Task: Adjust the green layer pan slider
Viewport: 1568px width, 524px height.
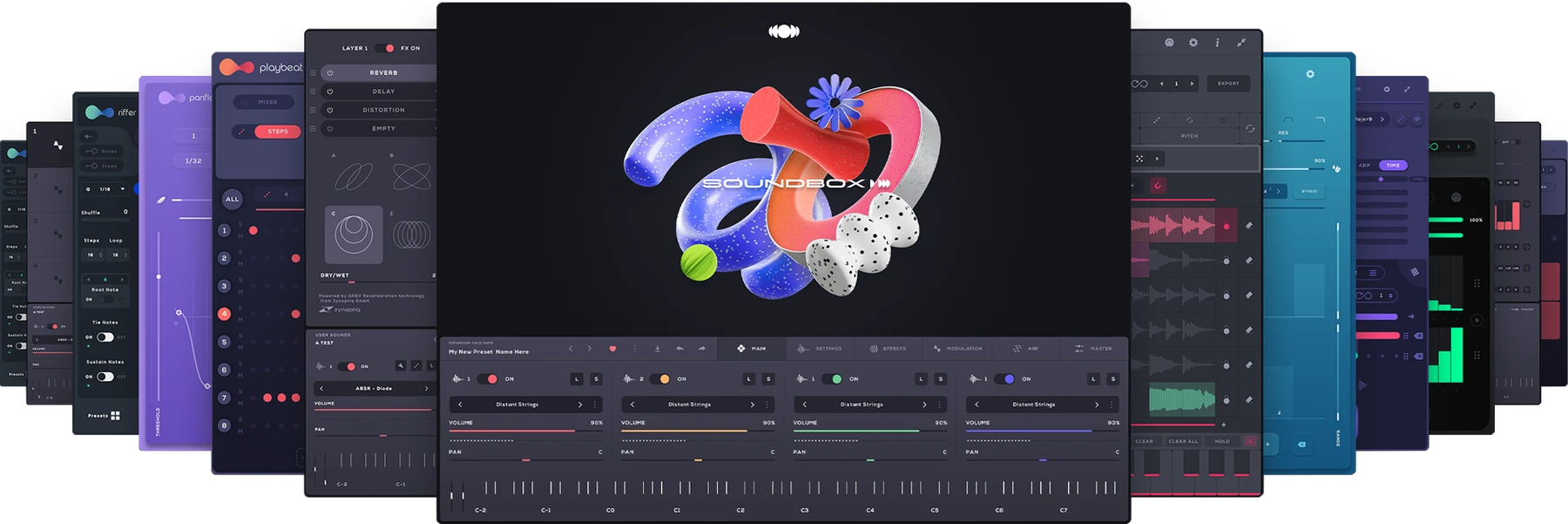Action: pyautogui.click(x=870, y=459)
